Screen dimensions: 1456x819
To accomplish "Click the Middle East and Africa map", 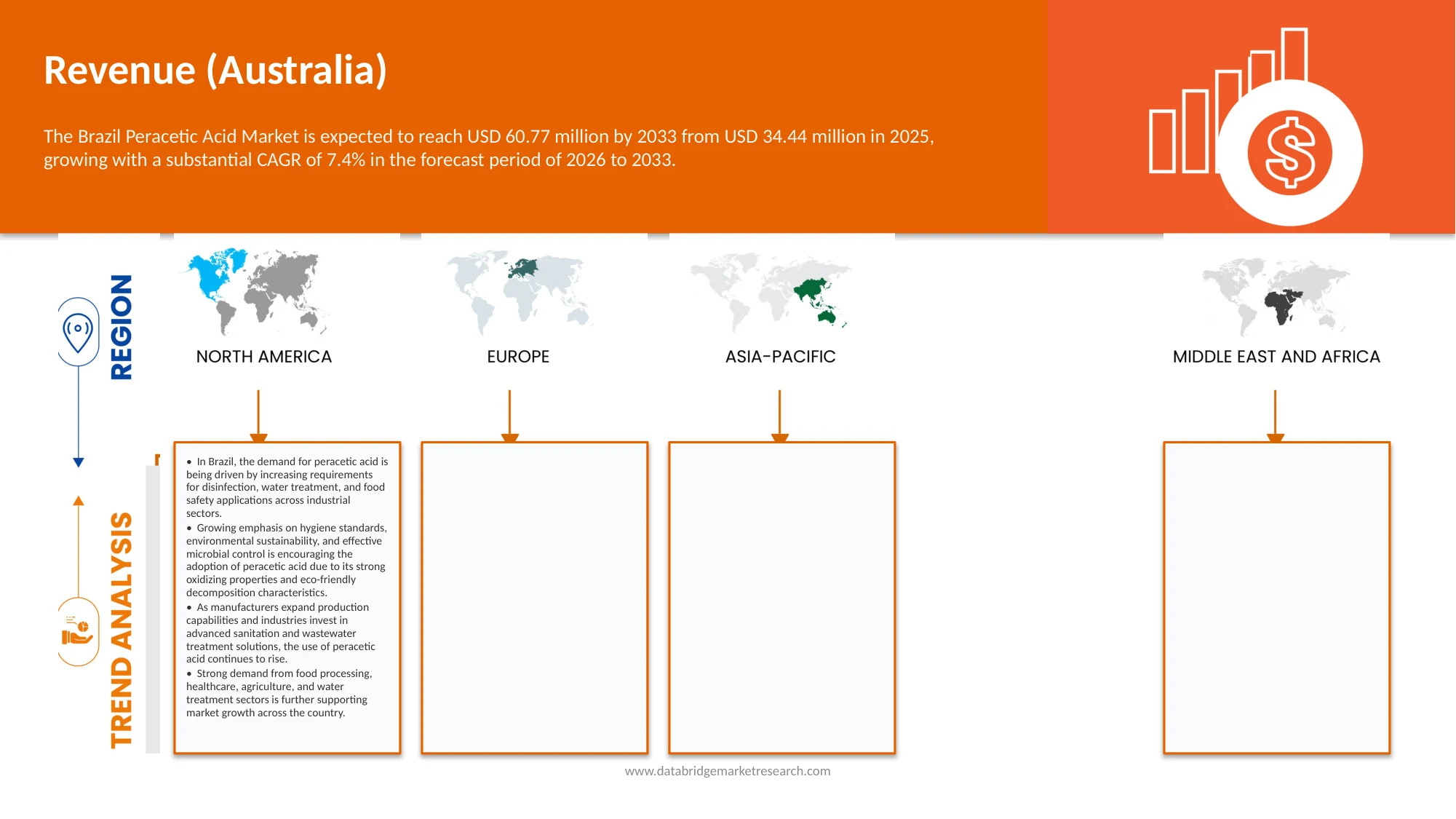I will (x=1276, y=294).
